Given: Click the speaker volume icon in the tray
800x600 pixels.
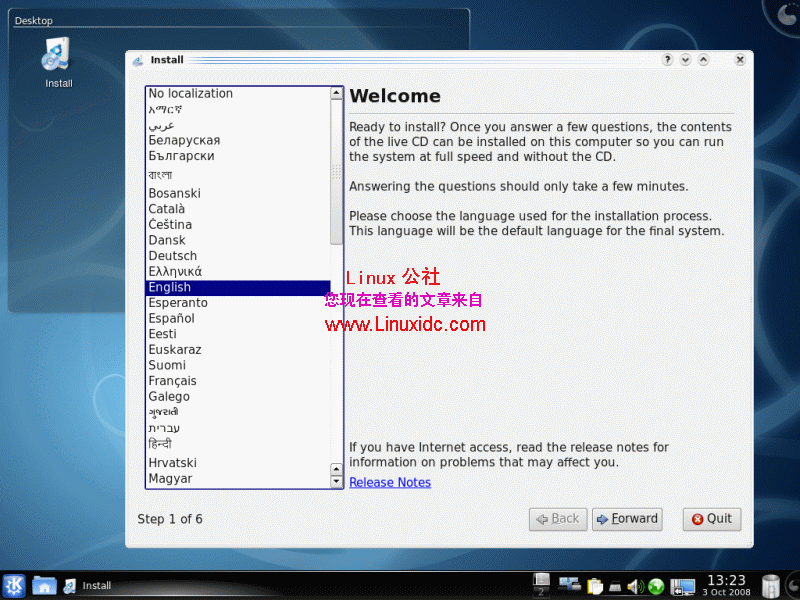Looking at the screenshot, I should [633, 586].
